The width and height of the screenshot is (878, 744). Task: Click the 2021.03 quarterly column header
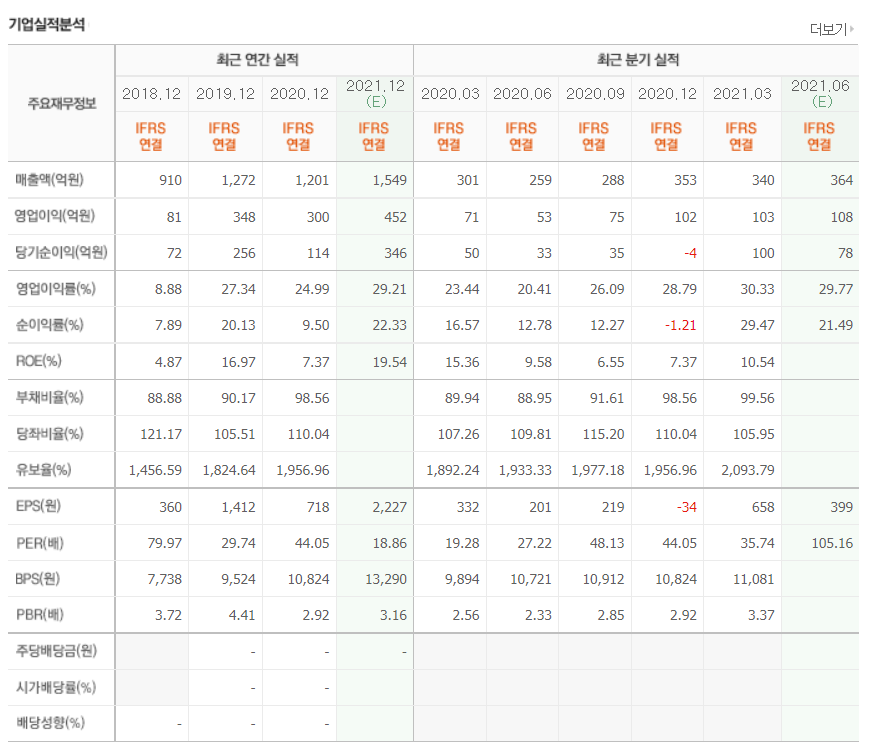(x=742, y=93)
